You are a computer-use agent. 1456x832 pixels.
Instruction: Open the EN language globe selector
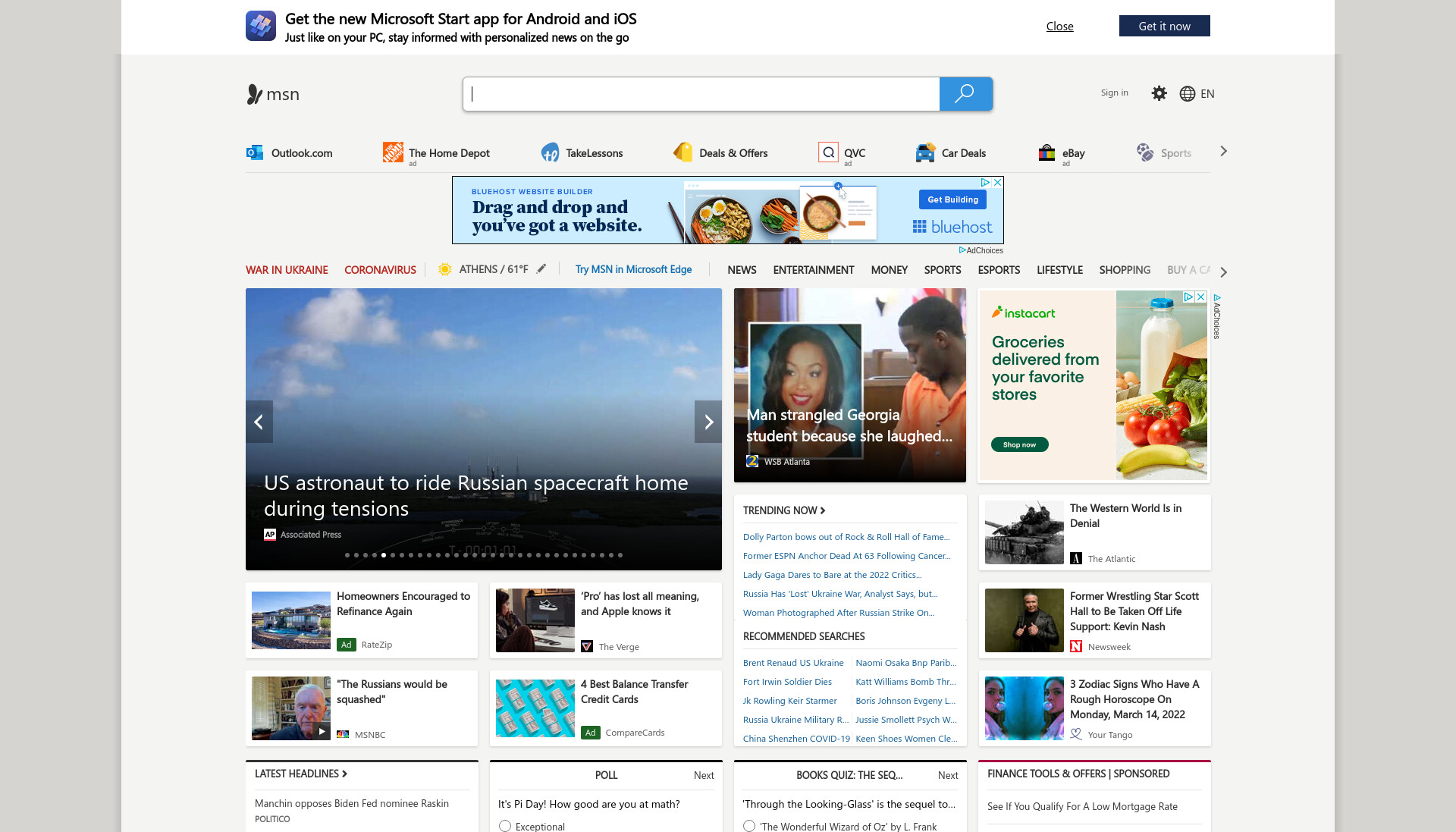pos(1197,93)
